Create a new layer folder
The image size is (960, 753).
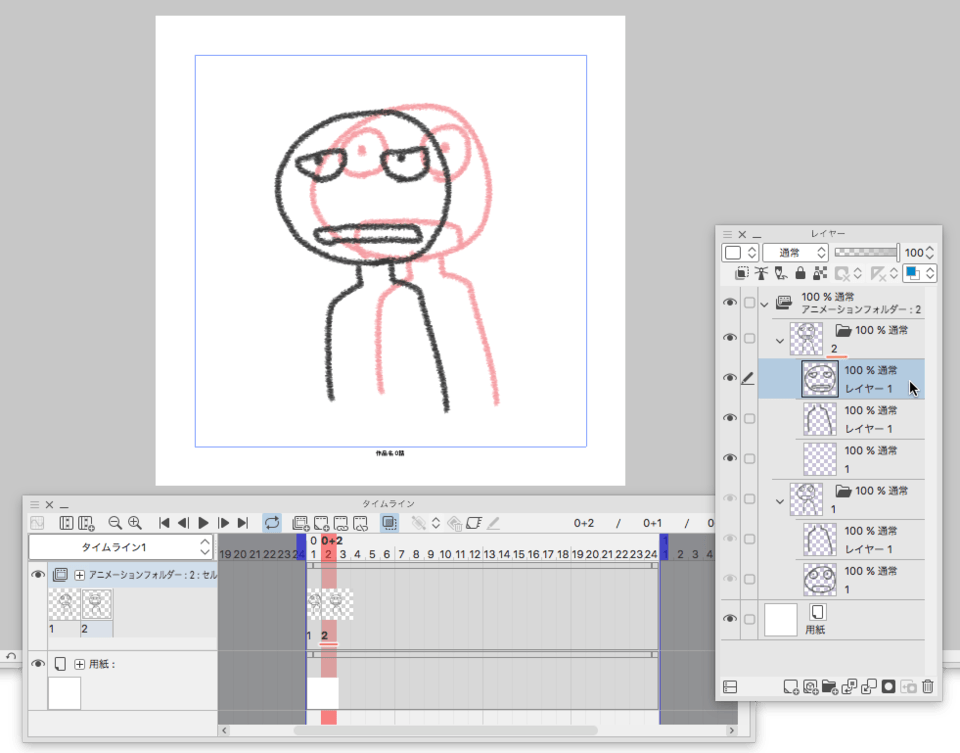pos(830,687)
